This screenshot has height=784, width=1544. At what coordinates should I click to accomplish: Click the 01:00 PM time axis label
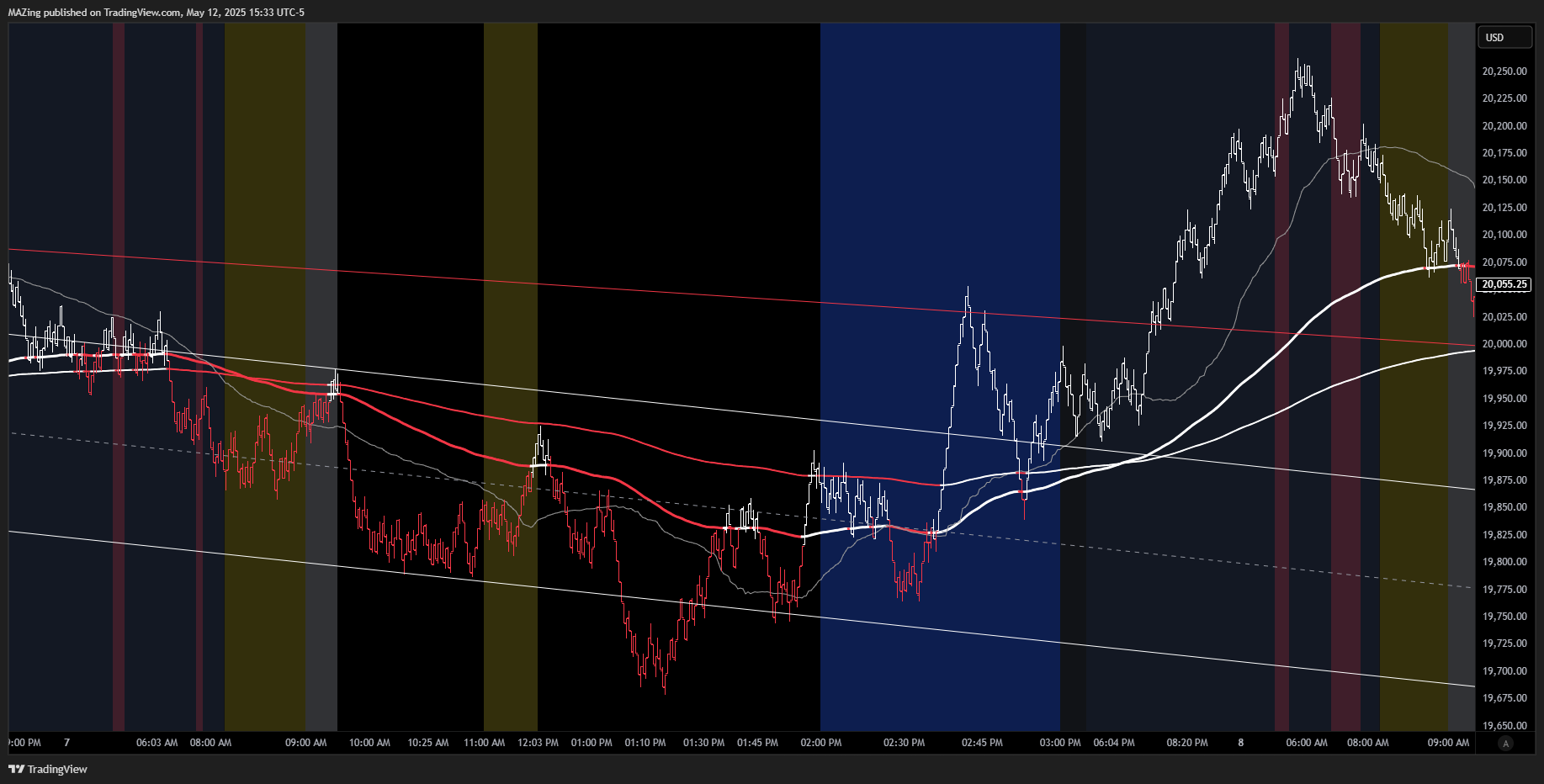592,743
